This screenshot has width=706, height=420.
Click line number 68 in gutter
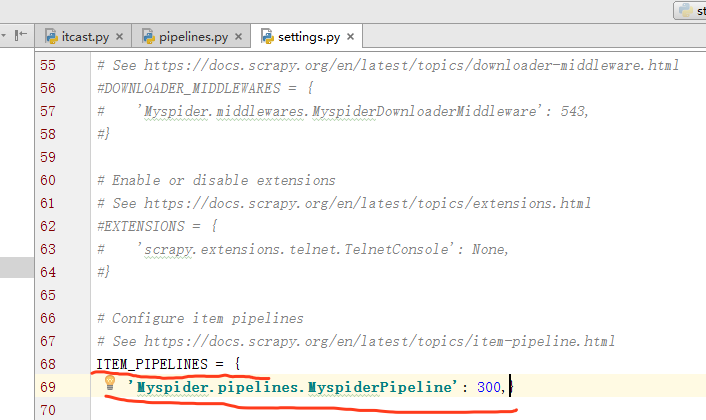(48, 364)
